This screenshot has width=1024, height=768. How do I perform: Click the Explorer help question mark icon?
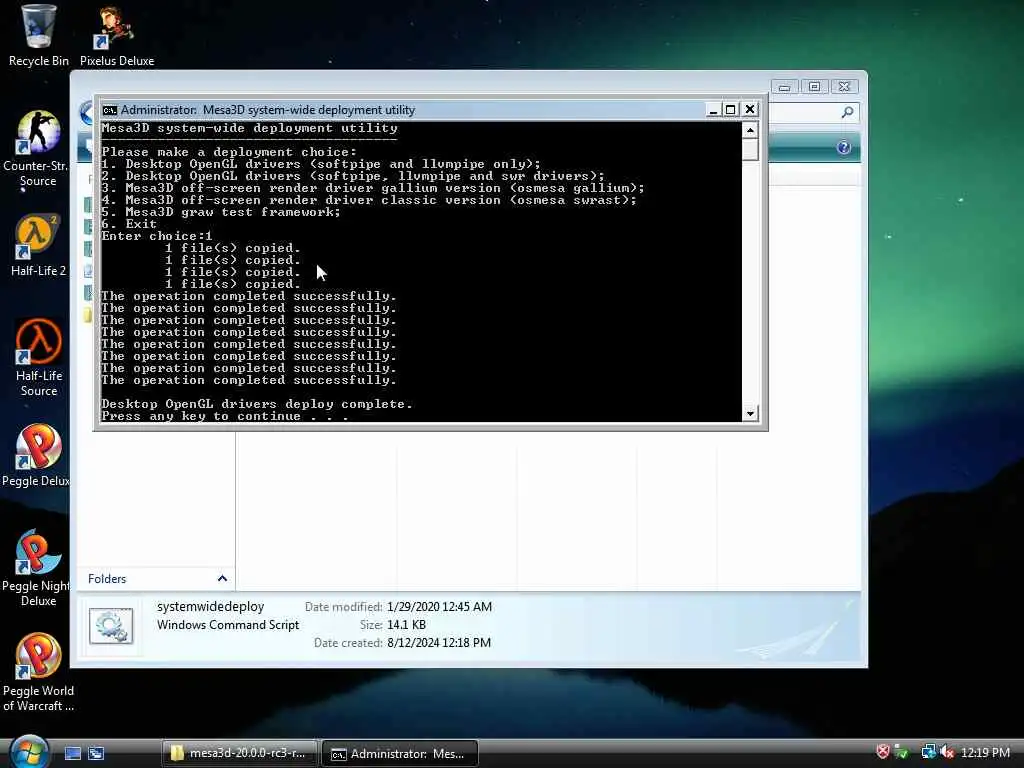[x=843, y=147]
